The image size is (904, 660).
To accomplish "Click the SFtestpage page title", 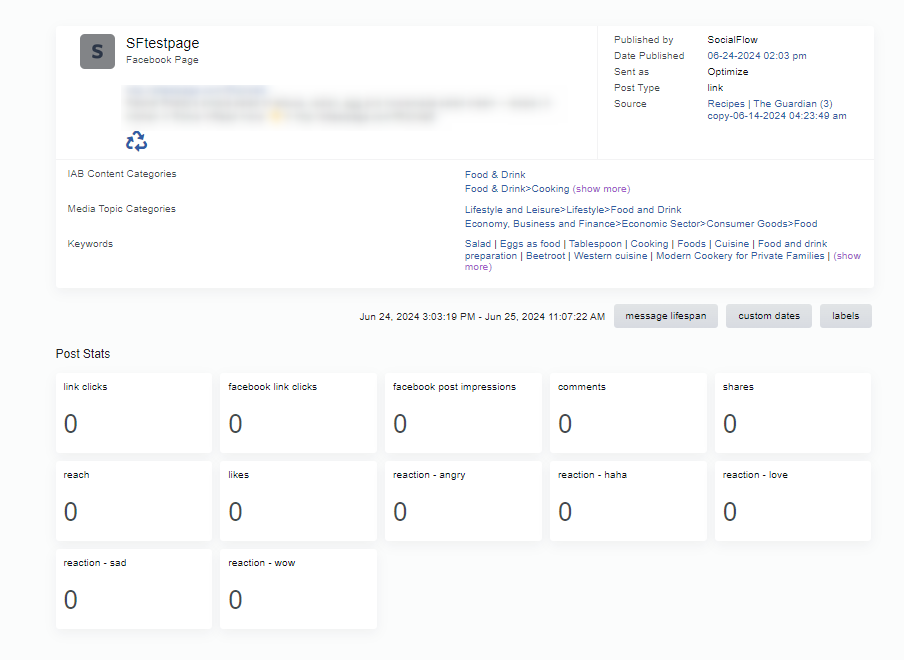I will coord(163,43).
